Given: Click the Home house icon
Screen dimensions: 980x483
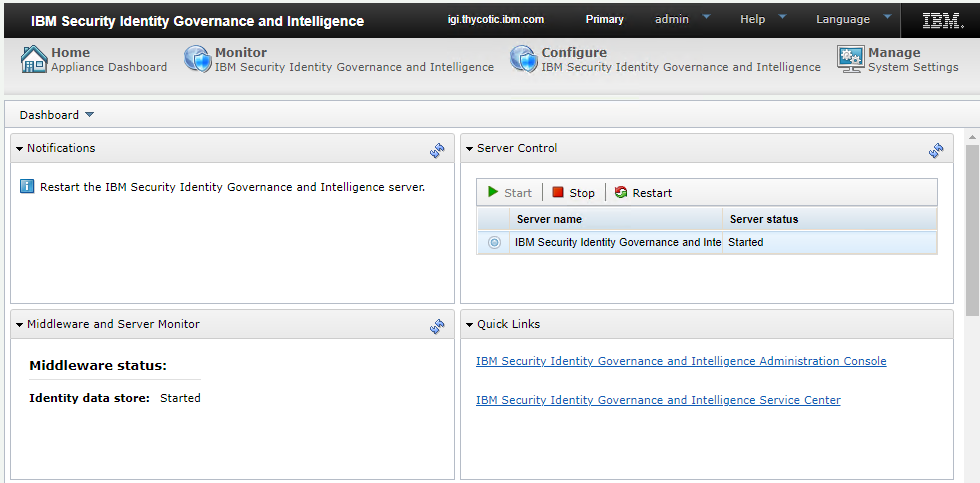Looking at the screenshot, I should [34, 59].
